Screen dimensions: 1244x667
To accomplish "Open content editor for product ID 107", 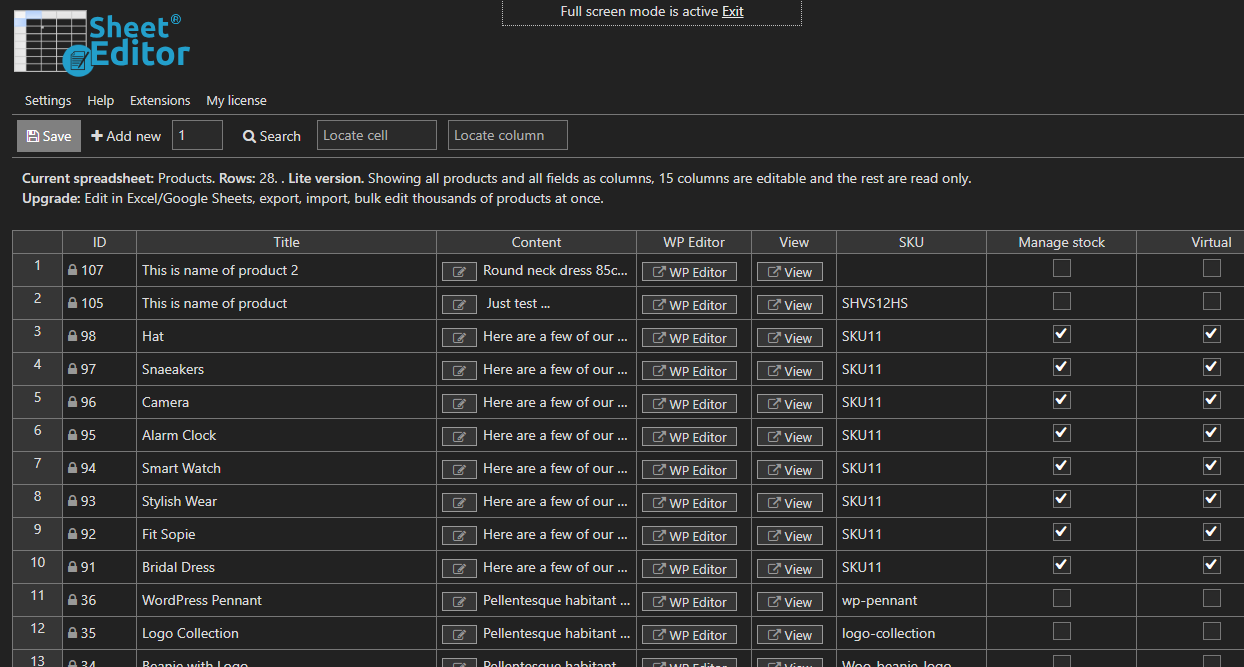I will click(x=459, y=272).
